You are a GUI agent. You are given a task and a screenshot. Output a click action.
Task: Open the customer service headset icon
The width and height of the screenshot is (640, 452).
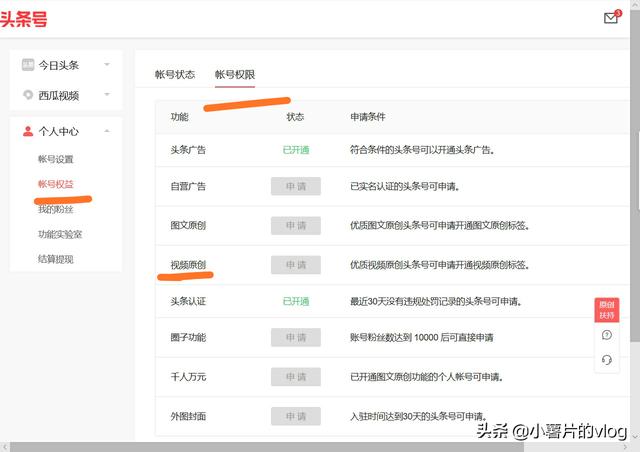click(607, 360)
